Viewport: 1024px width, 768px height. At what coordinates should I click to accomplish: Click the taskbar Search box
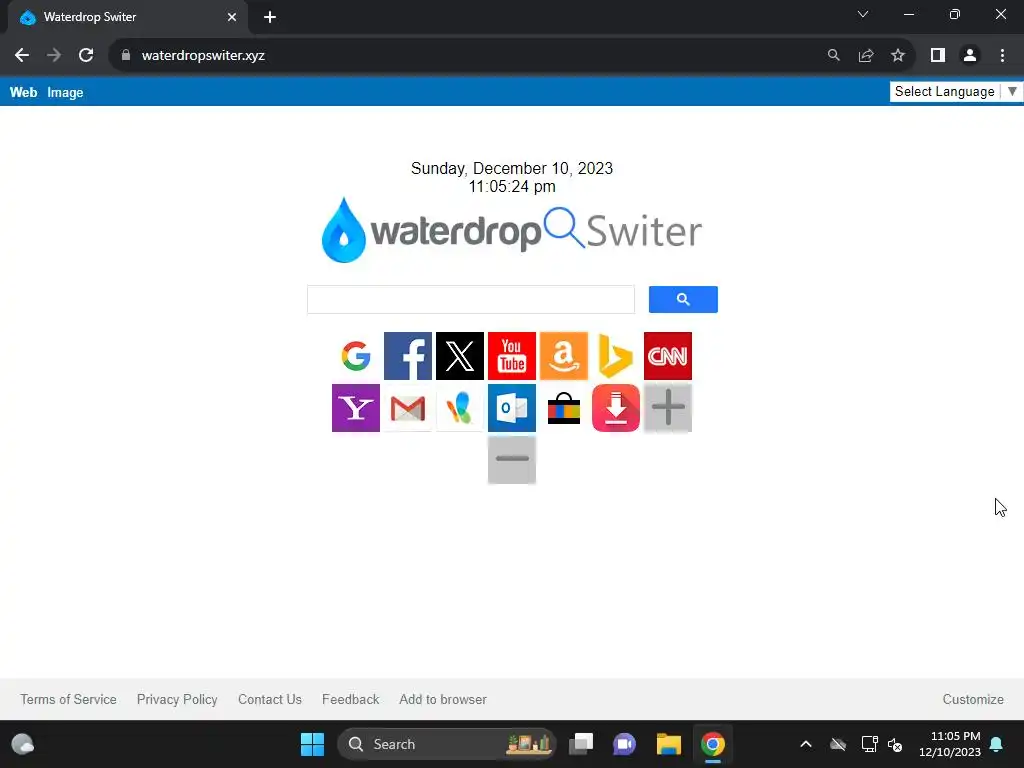(446, 744)
